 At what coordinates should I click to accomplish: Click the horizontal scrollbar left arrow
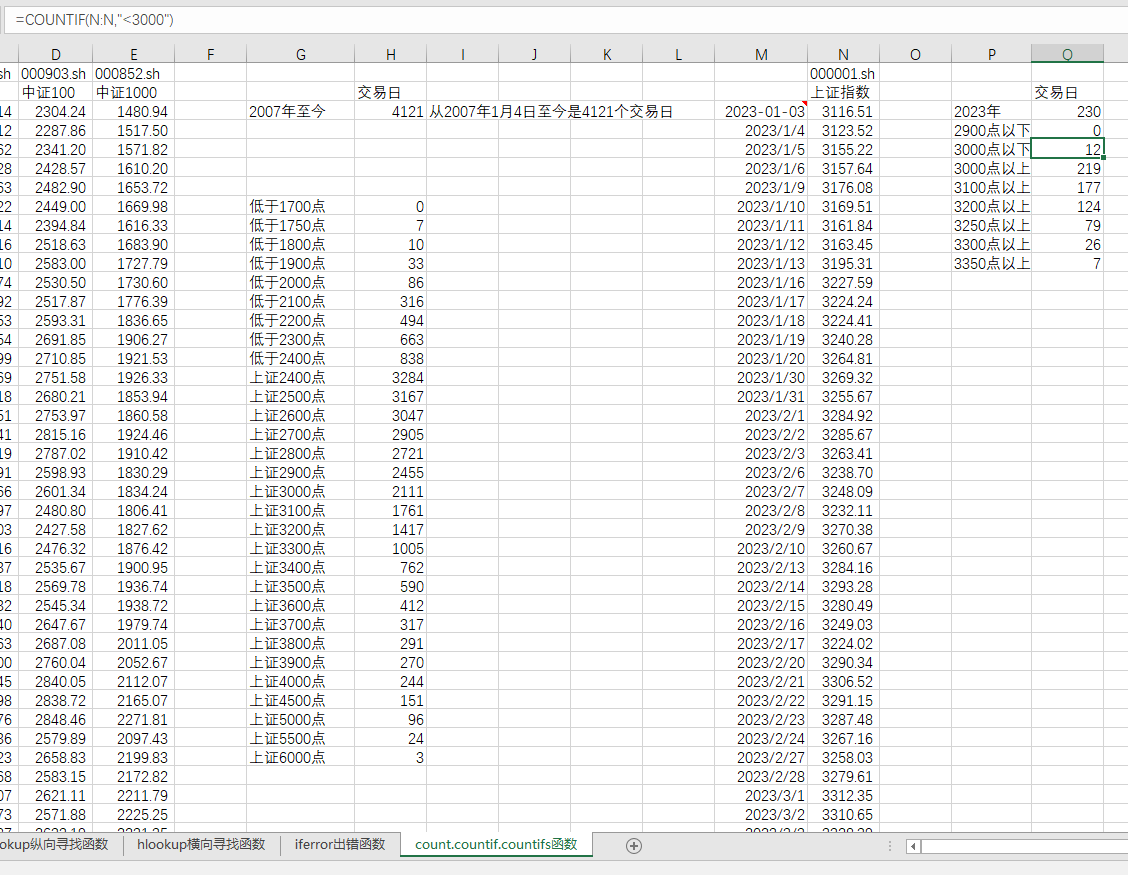tap(913, 847)
